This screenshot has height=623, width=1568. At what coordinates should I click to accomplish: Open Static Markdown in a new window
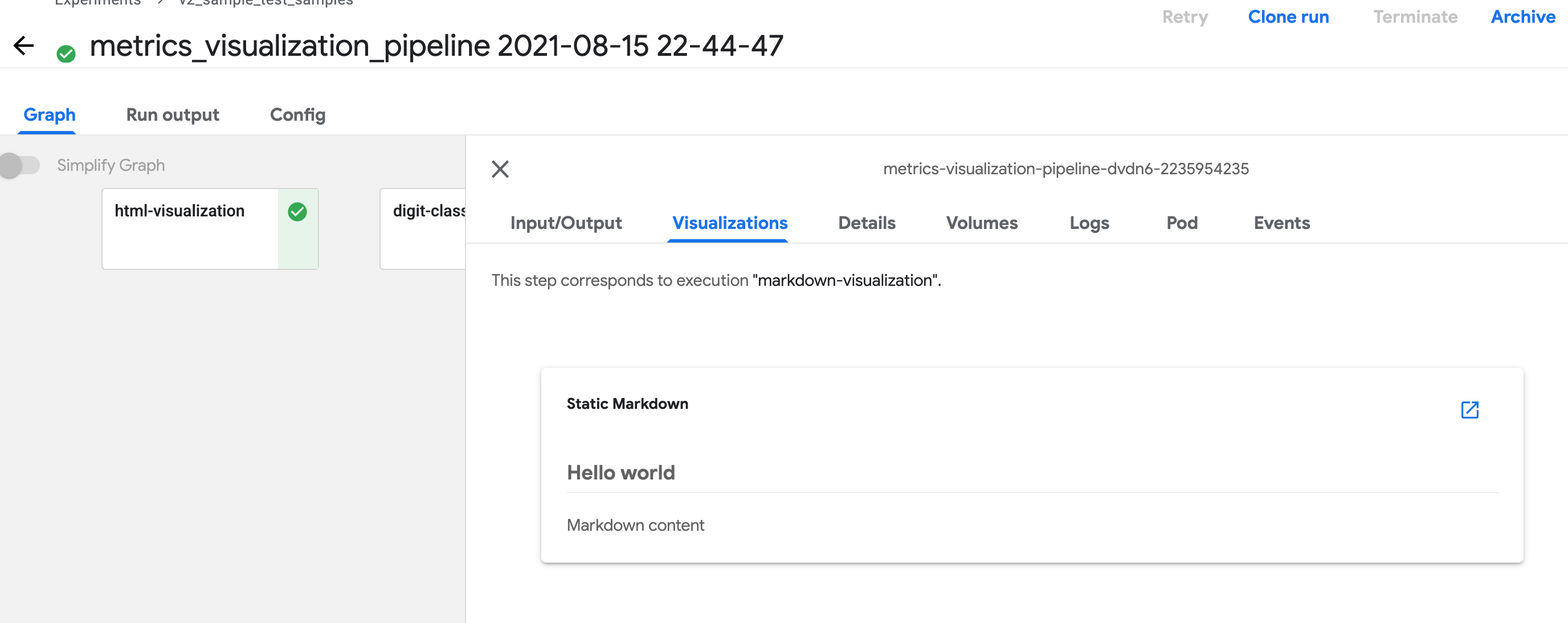click(1469, 409)
